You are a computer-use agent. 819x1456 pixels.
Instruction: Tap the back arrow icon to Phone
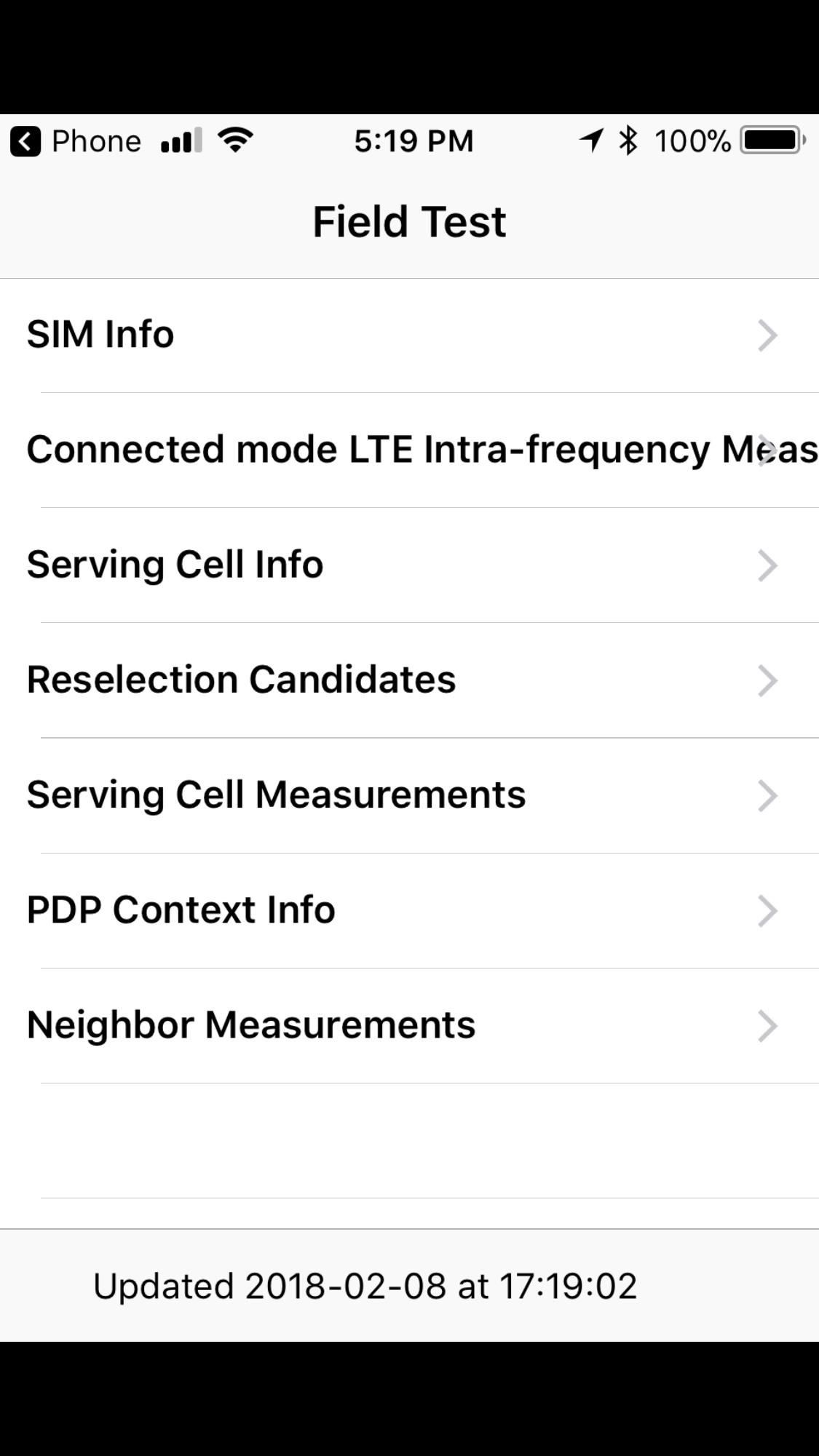point(25,141)
